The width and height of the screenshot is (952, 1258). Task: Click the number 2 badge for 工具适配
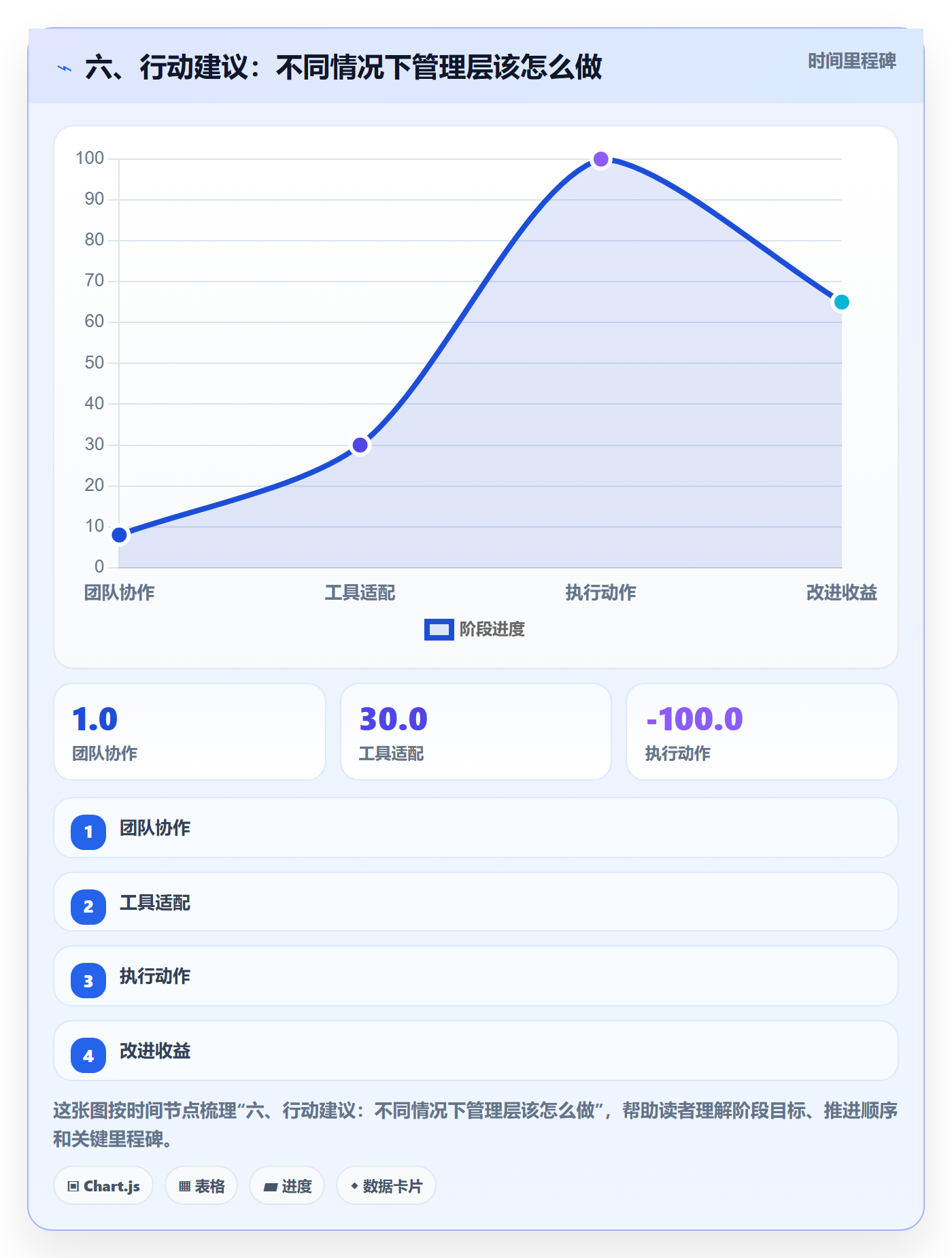tap(88, 906)
